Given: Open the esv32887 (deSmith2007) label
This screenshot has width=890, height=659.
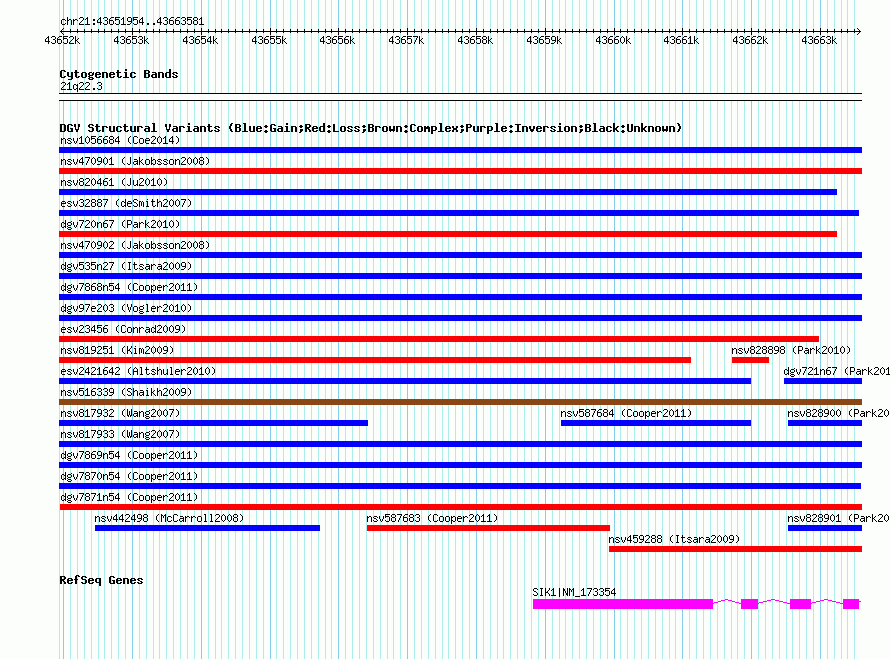Looking at the screenshot, I should tap(126, 203).
